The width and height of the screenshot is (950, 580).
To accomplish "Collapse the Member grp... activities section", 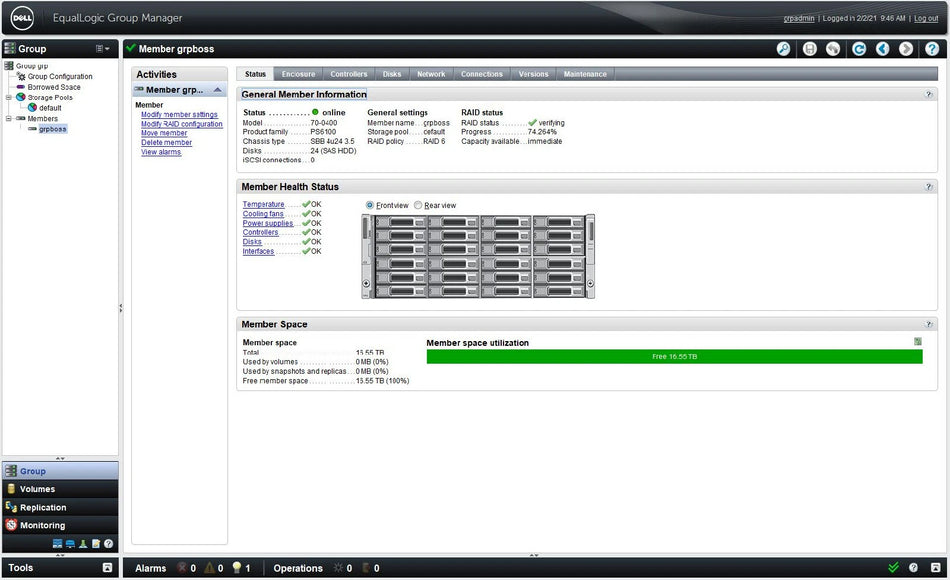I will (218, 90).
